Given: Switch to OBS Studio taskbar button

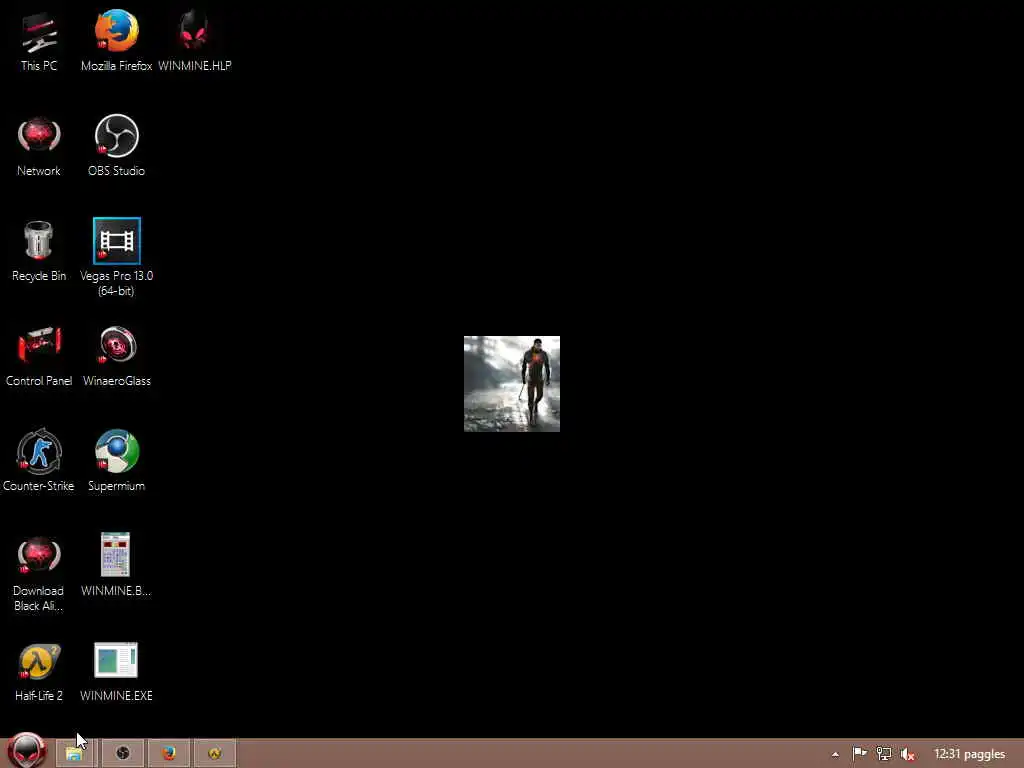Looking at the screenshot, I should coord(123,754).
